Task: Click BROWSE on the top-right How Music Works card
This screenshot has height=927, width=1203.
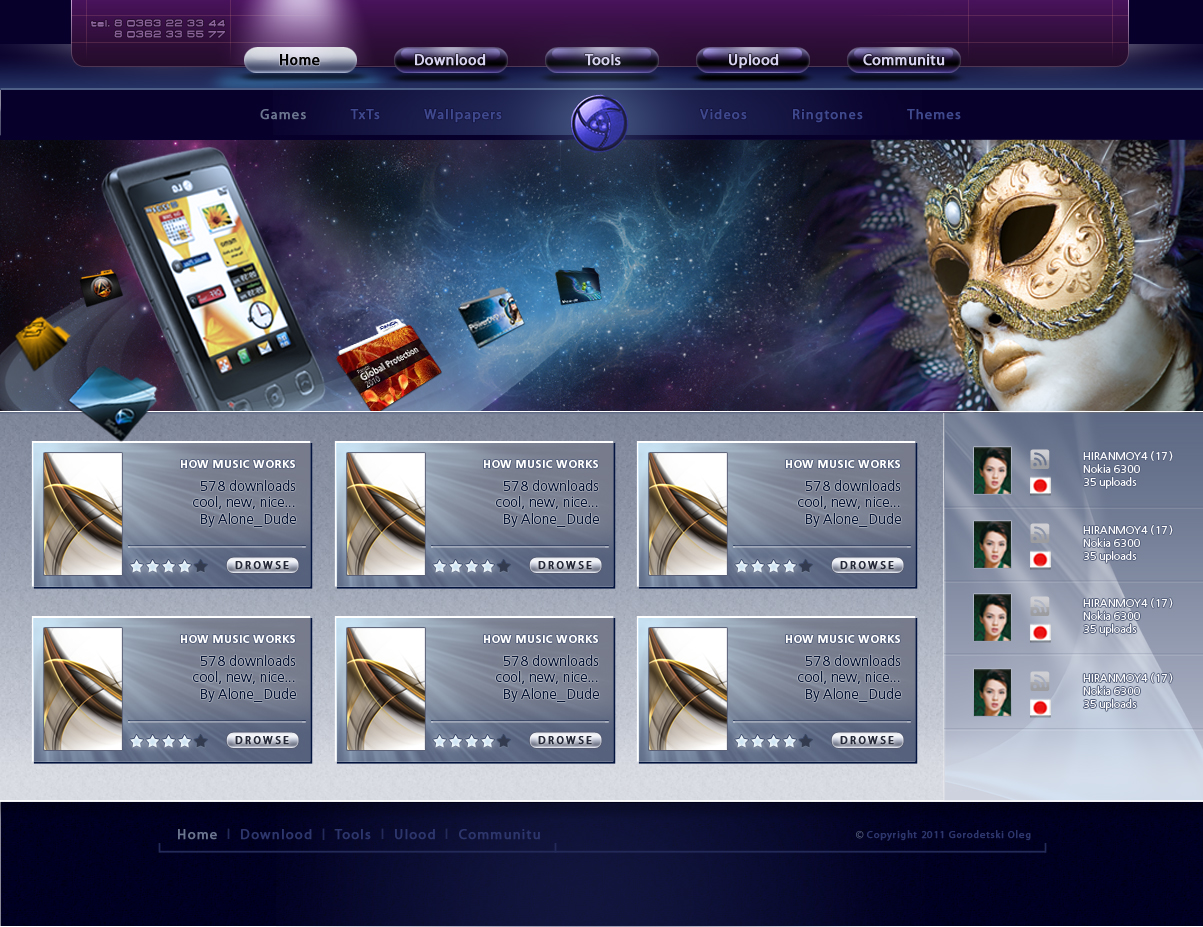Action: pyautogui.click(x=868, y=565)
